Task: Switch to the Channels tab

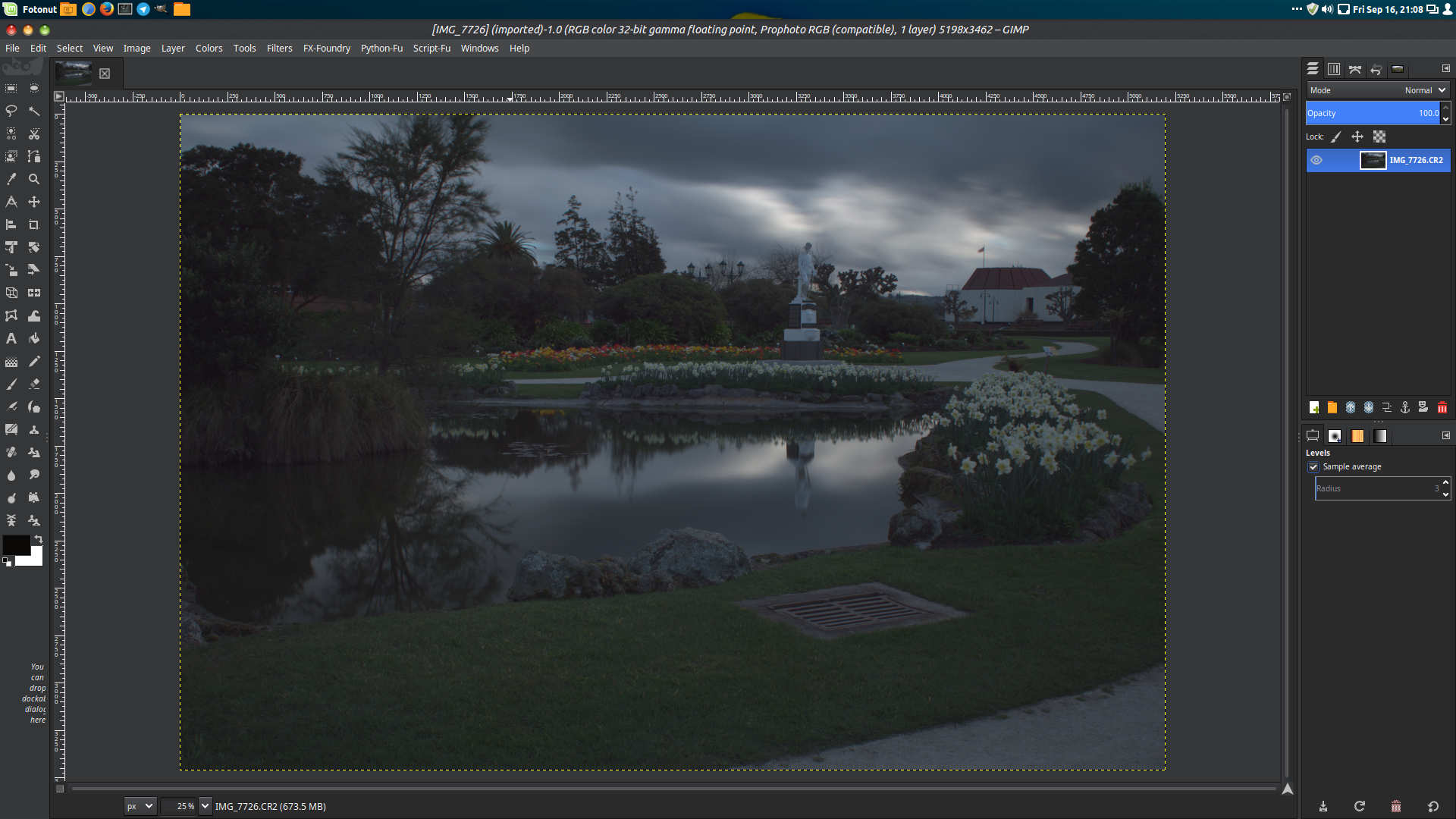Action: [x=1334, y=69]
